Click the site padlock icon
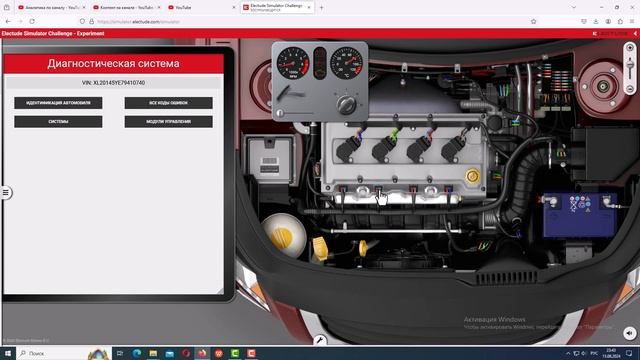Image resolution: width=640 pixels, height=360 pixels. tap(91, 21)
